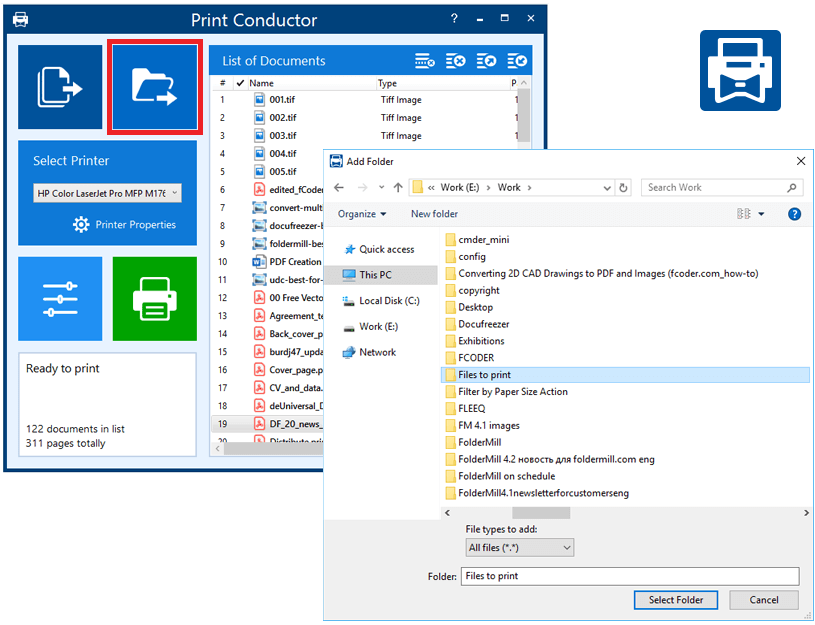815x625 pixels.
Task: Expand the File types to add dropdown
Action: coord(520,547)
